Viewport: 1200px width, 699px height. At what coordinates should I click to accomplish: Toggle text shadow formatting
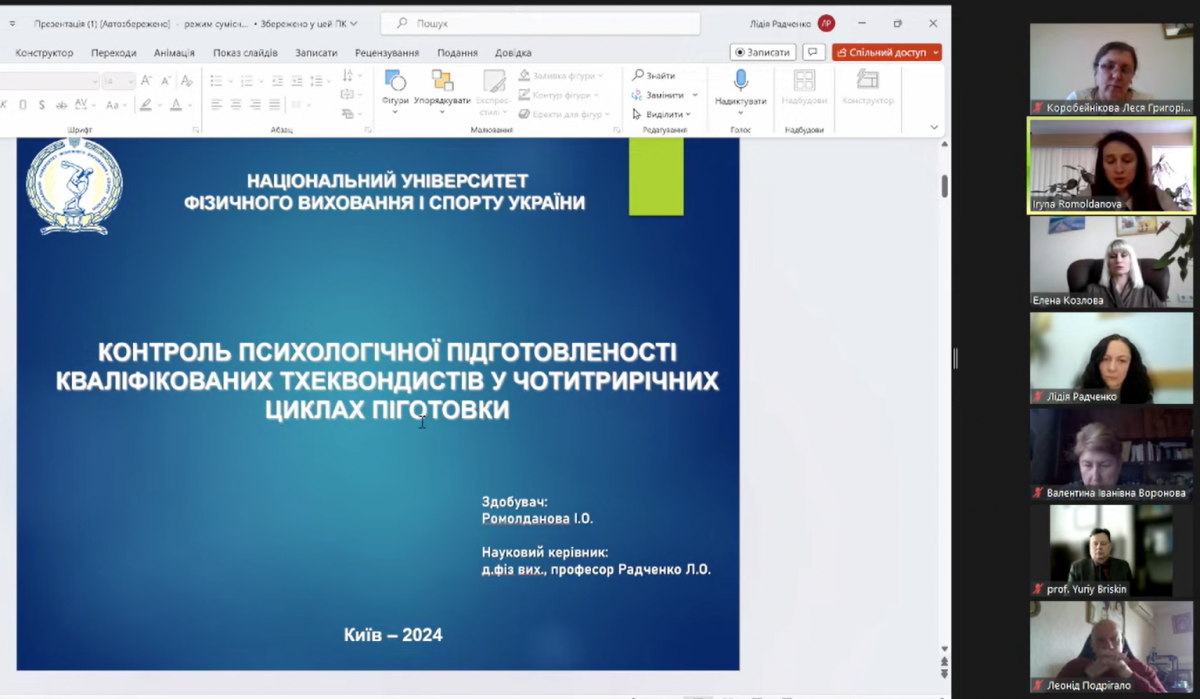(x=41, y=105)
